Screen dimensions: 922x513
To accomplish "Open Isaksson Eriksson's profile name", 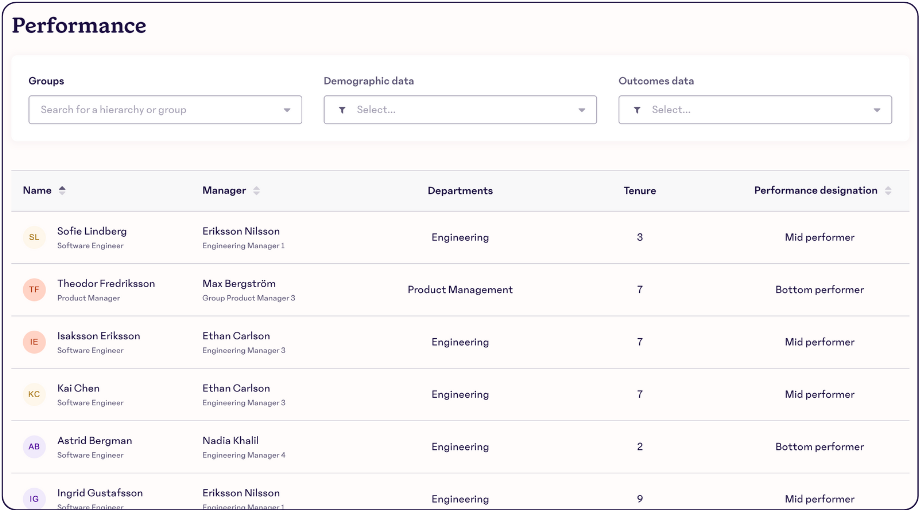I will coord(98,336).
